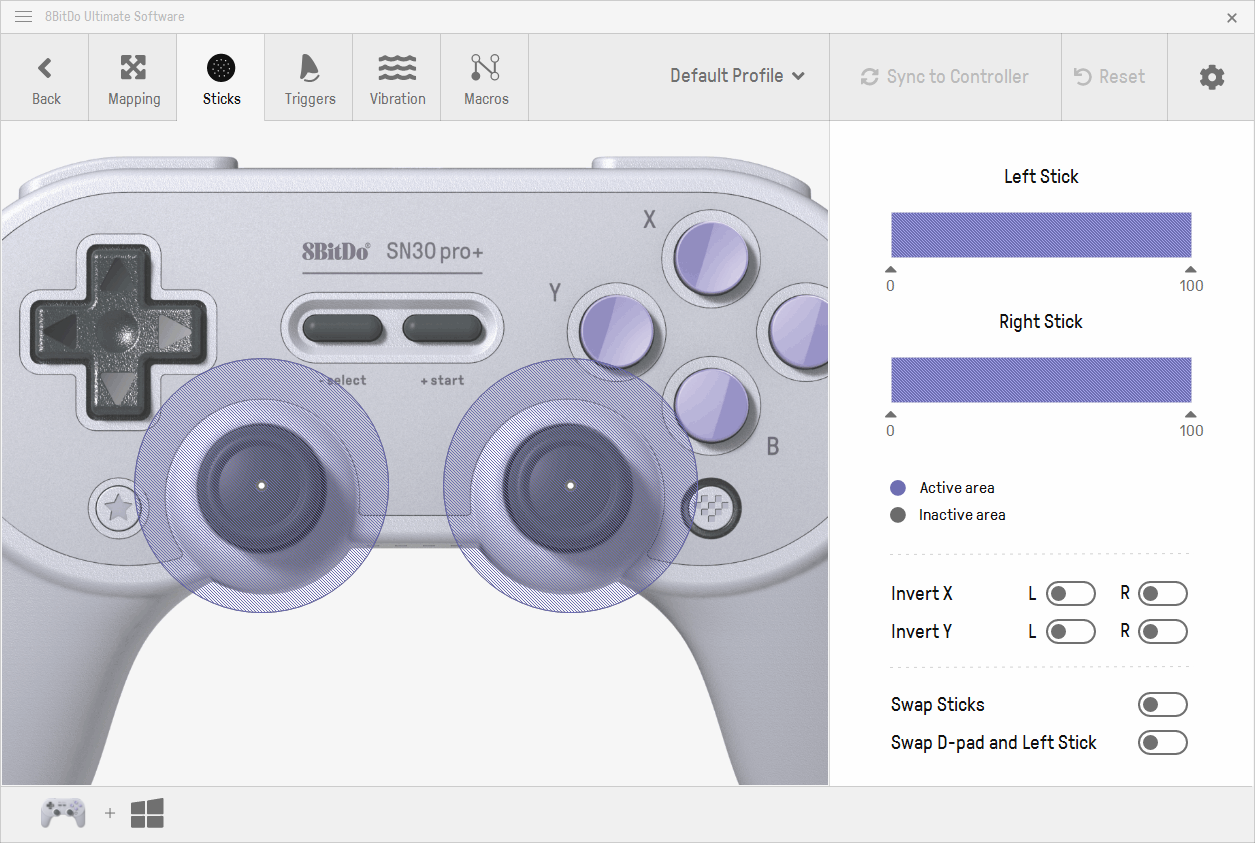
Task: Open the hamburger menu icon
Action: pos(23,17)
